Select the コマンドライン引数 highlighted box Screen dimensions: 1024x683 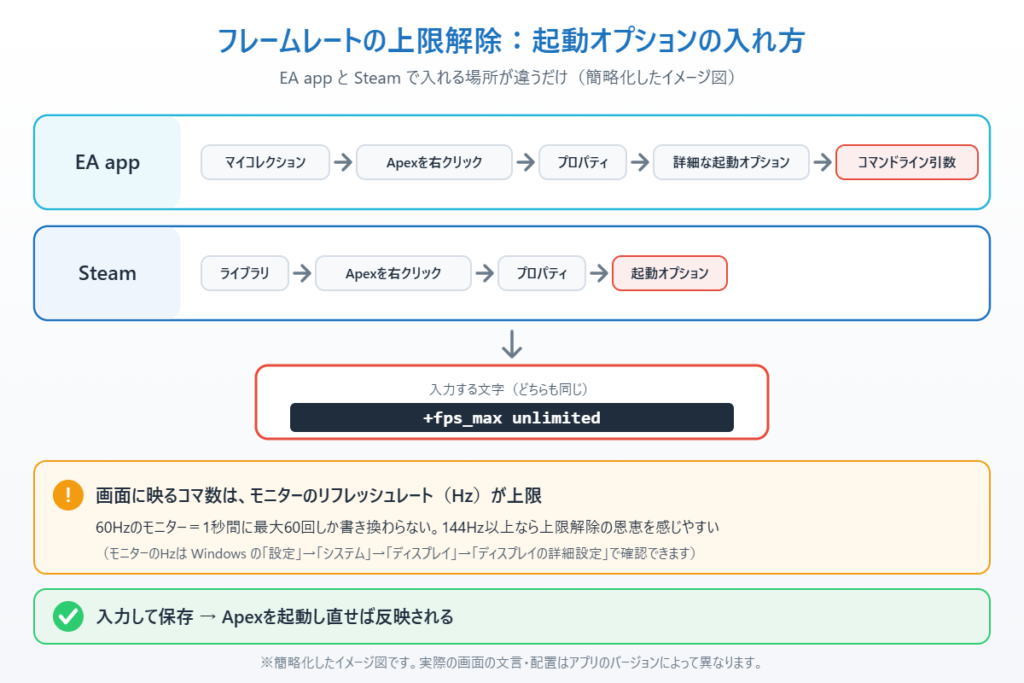pos(907,162)
